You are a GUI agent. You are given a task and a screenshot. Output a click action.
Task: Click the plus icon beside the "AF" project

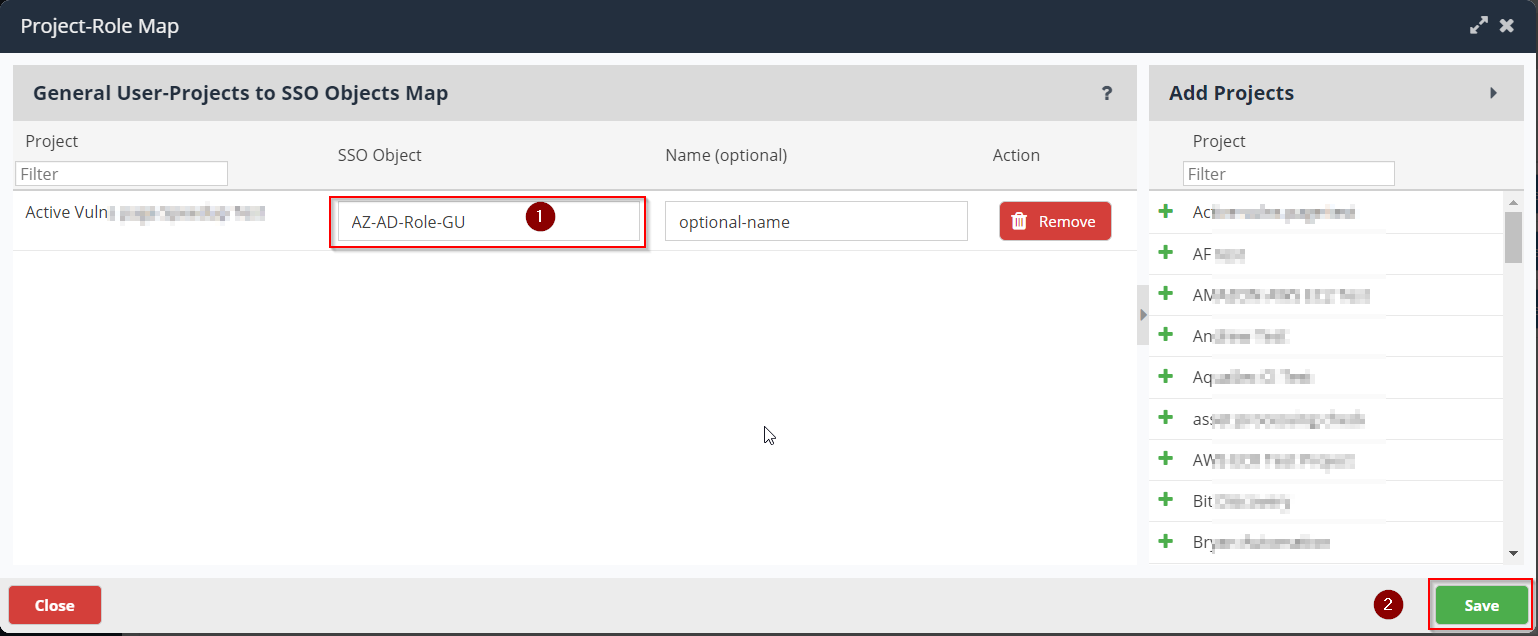pos(1165,253)
